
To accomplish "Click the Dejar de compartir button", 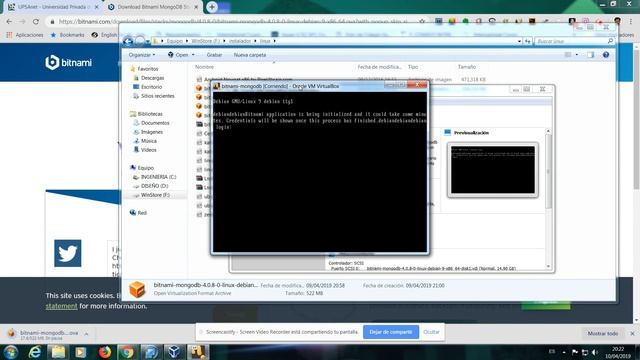I will (391, 332).
